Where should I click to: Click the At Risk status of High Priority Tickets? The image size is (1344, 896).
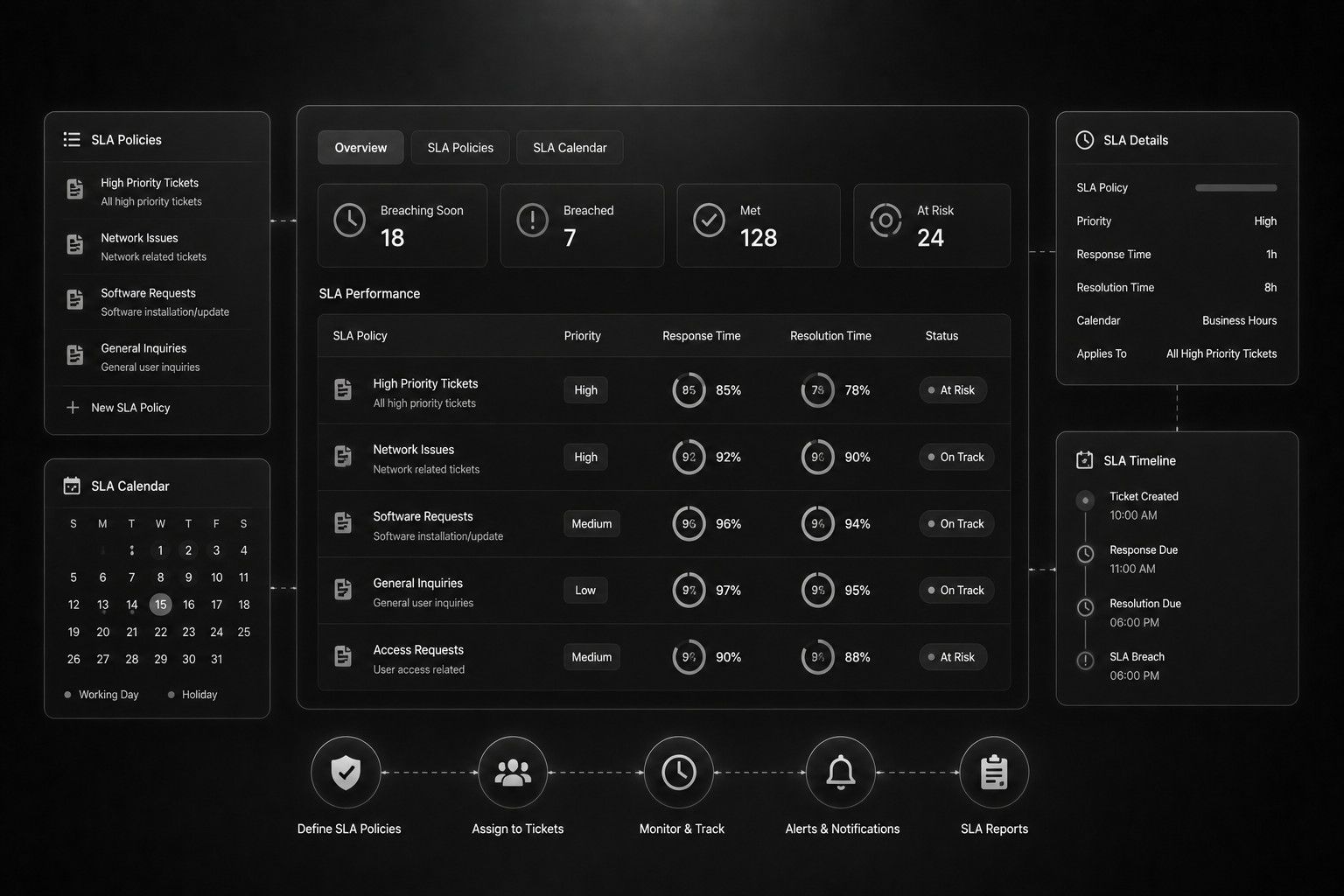(x=953, y=390)
